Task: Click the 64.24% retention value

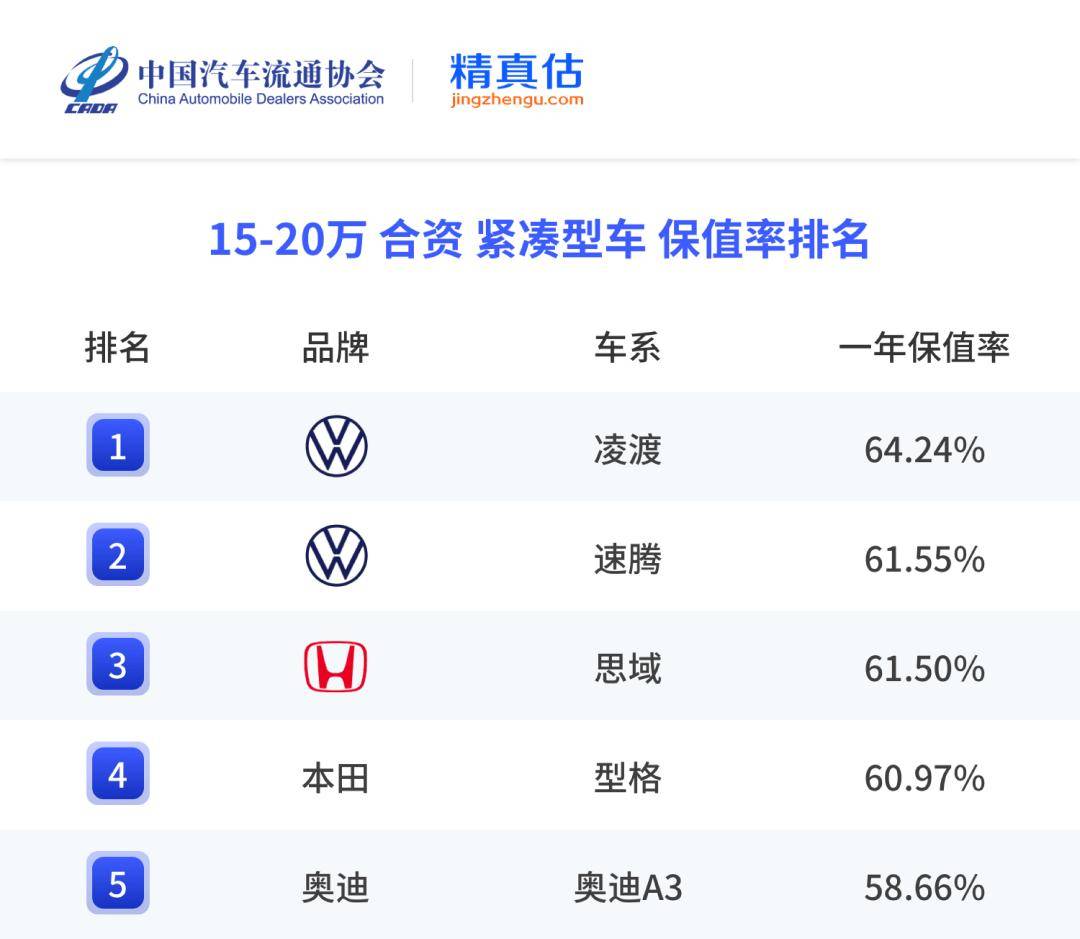Action: coord(924,450)
